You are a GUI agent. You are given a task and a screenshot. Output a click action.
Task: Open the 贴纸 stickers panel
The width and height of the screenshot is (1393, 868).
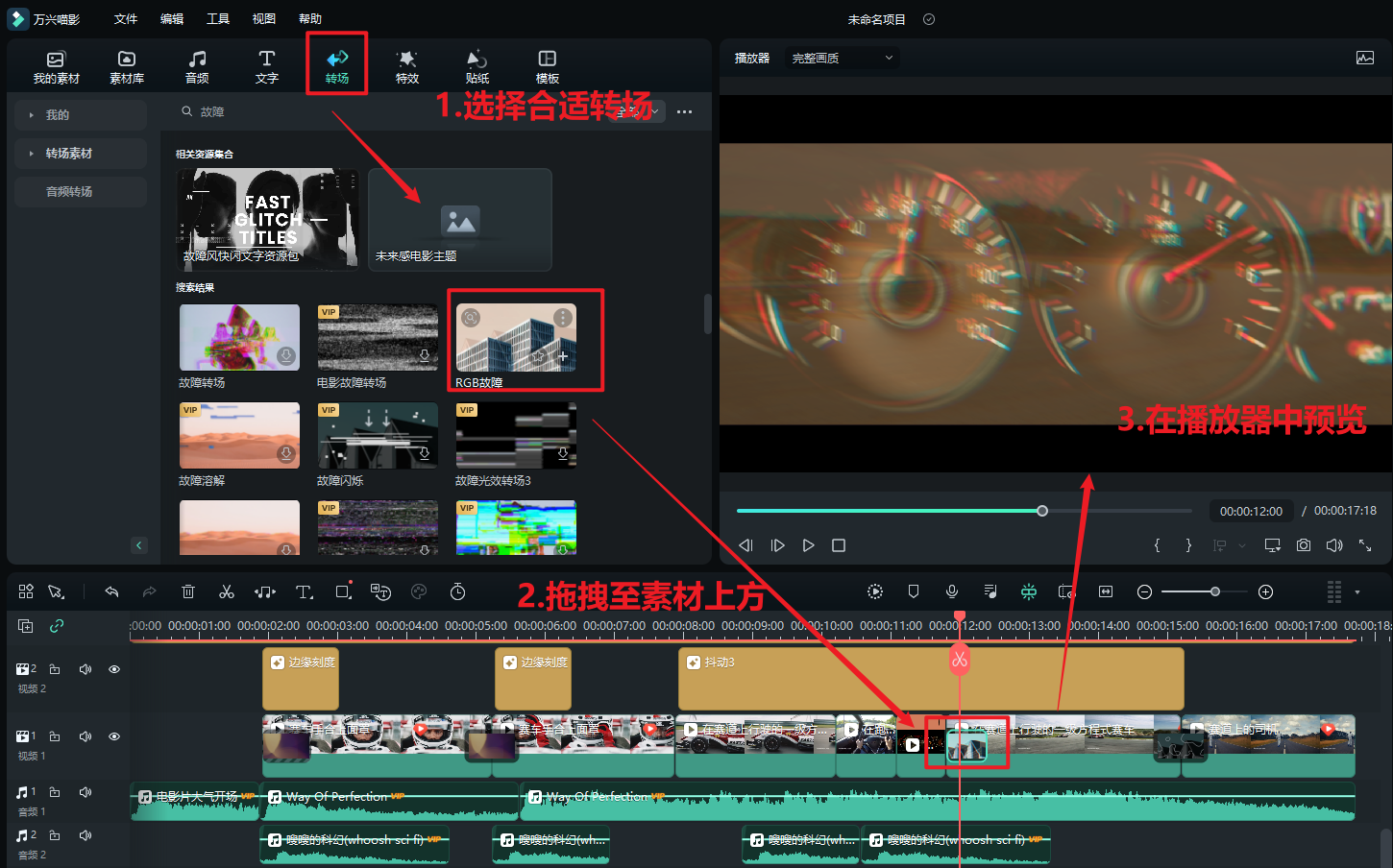click(477, 66)
